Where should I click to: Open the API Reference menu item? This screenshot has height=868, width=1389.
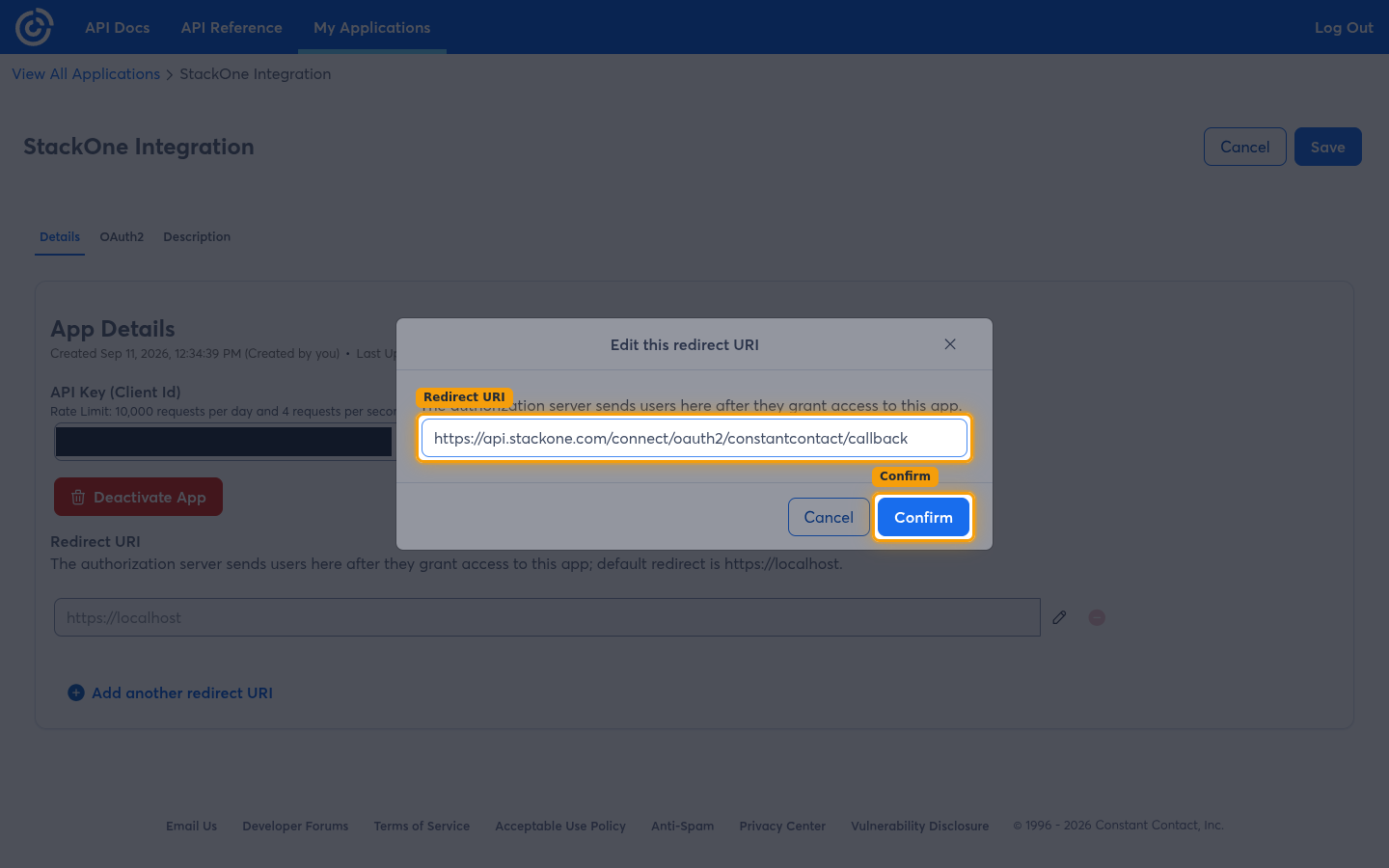pos(231,27)
